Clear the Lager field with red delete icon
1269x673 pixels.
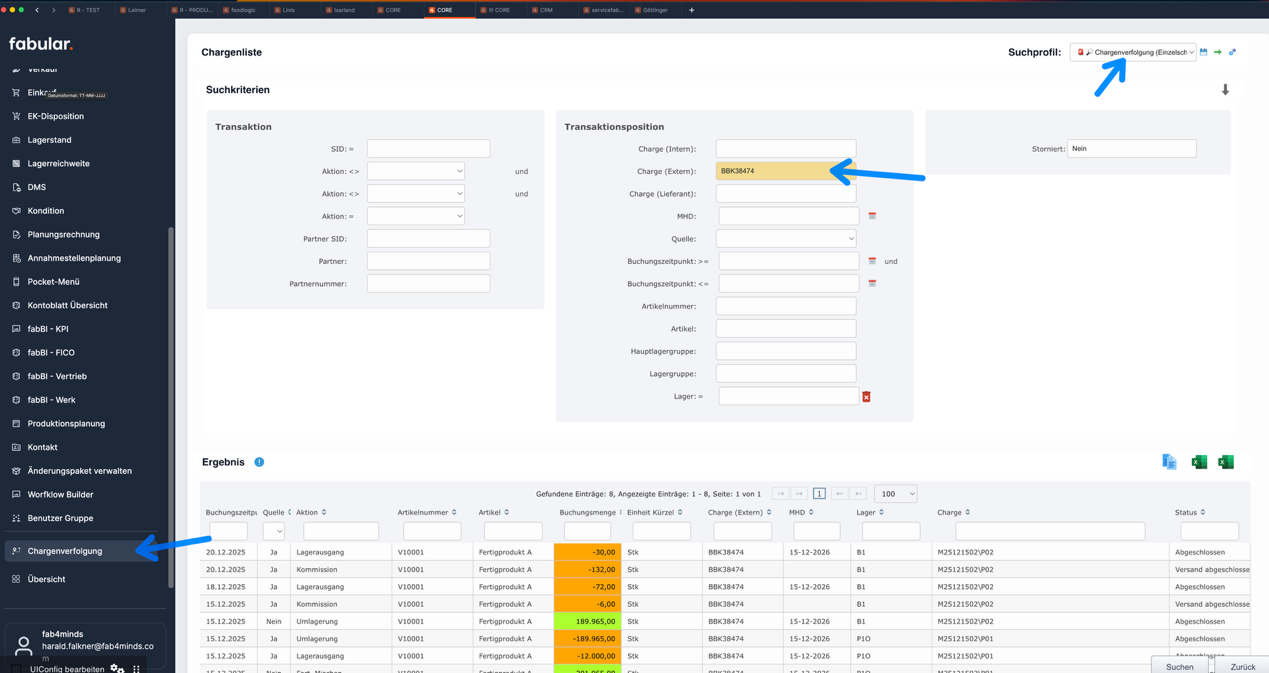[866, 397]
